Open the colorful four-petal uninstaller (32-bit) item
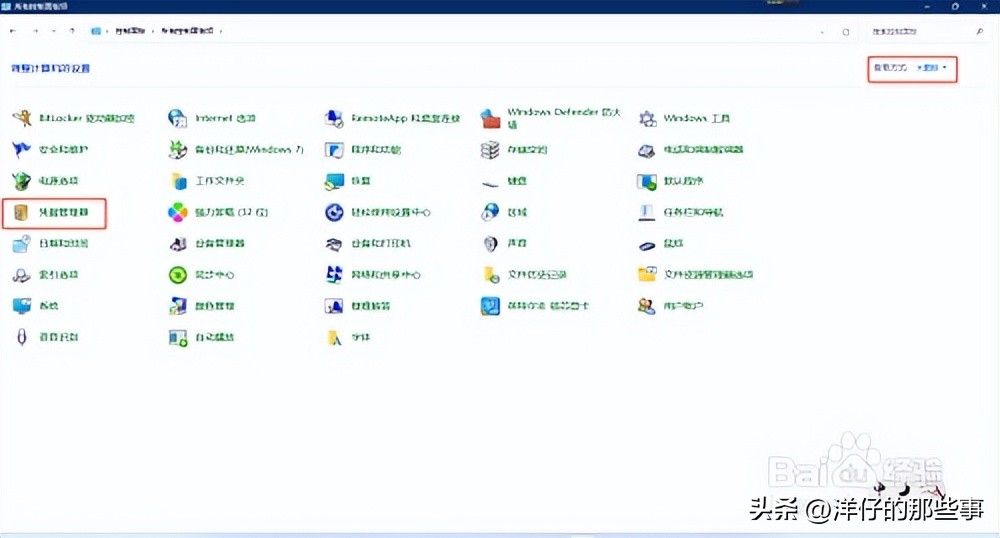 [218, 212]
